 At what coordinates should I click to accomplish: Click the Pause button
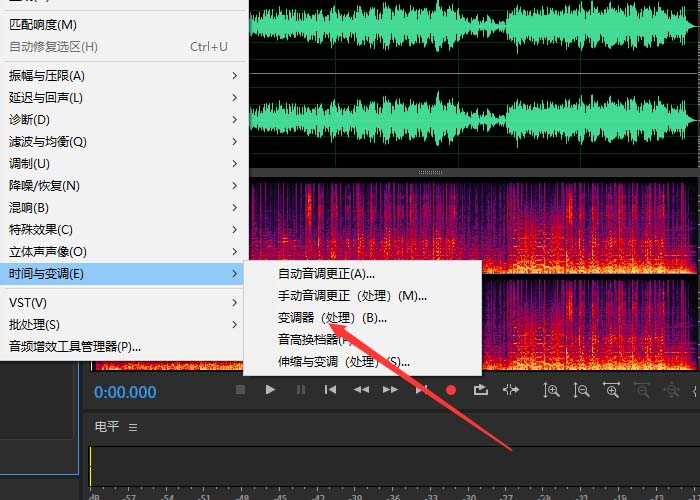click(x=300, y=390)
